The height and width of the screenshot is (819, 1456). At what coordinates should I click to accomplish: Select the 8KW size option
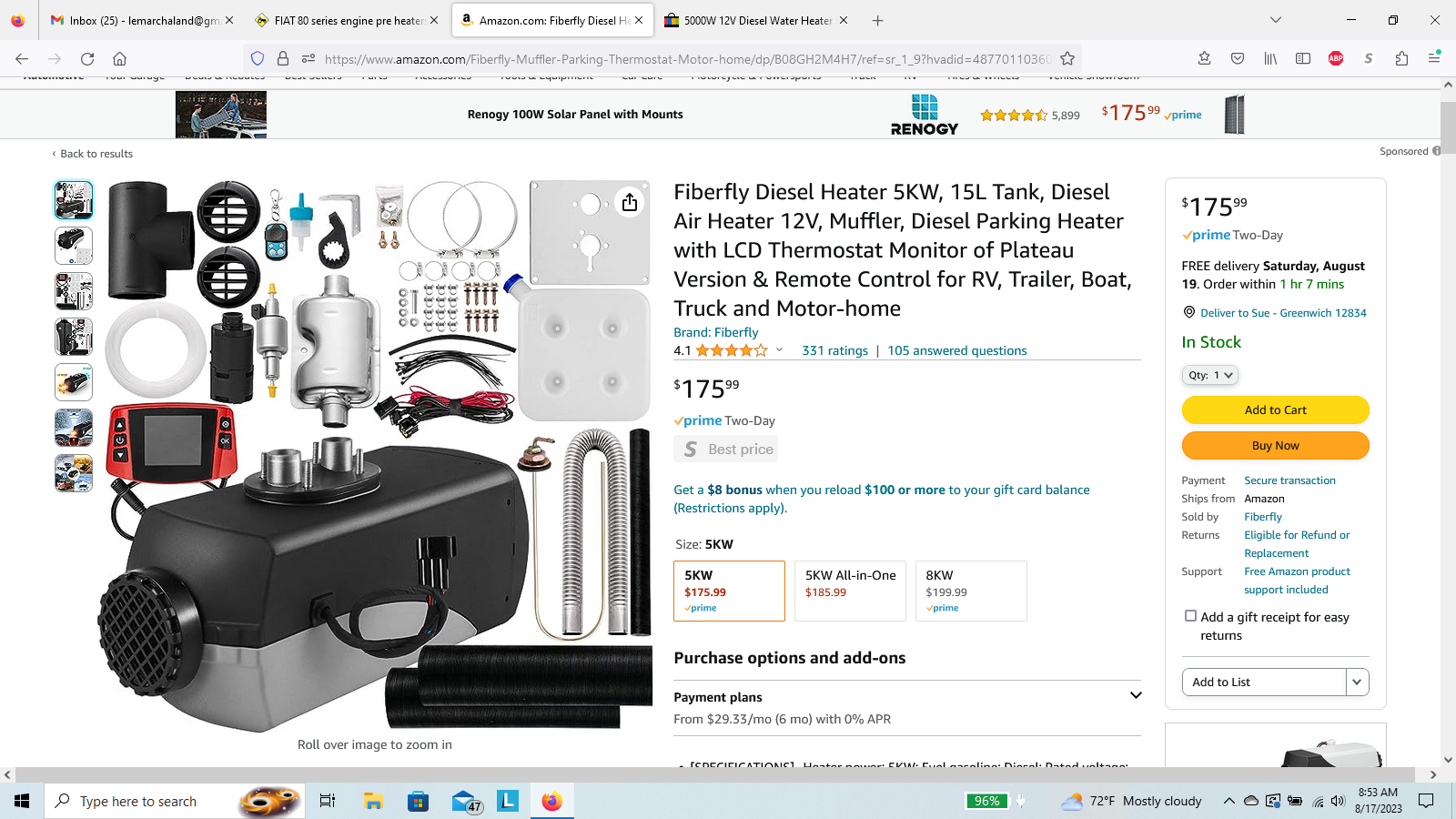coord(970,591)
